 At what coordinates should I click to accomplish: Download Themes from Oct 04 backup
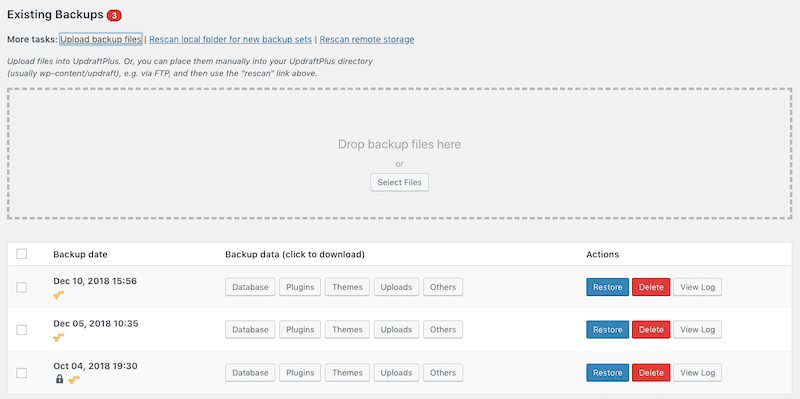point(347,372)
